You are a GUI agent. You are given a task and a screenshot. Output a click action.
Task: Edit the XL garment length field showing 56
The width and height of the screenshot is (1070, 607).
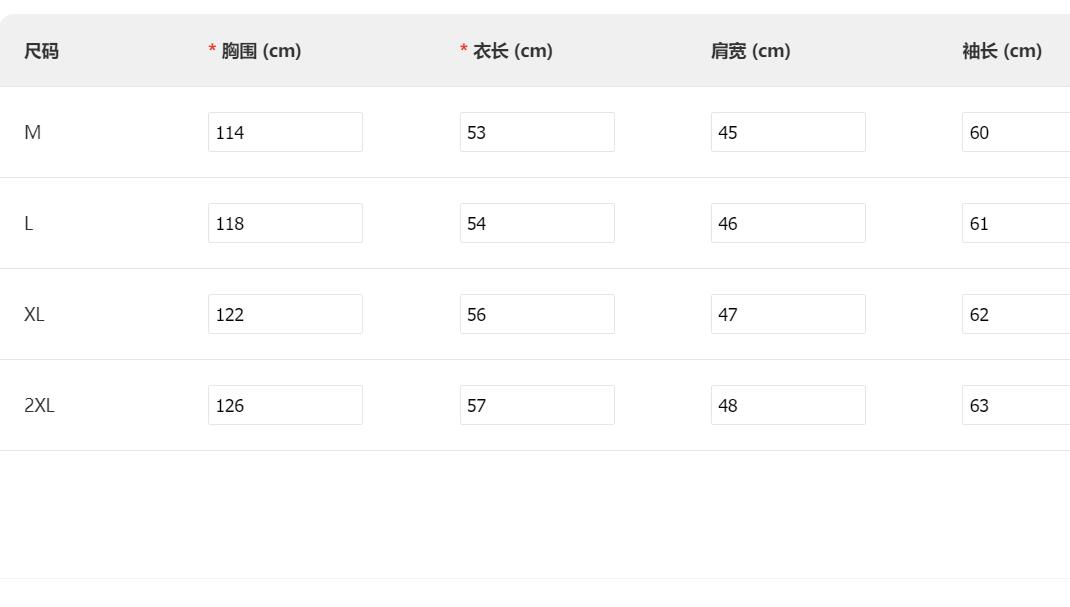point(537,314)
